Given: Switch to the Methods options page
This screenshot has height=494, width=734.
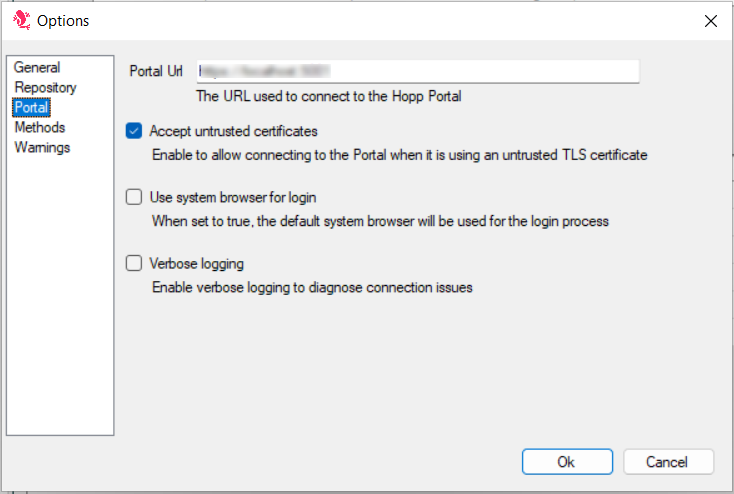Looking at the screenshot, I should tap(40, 128).
